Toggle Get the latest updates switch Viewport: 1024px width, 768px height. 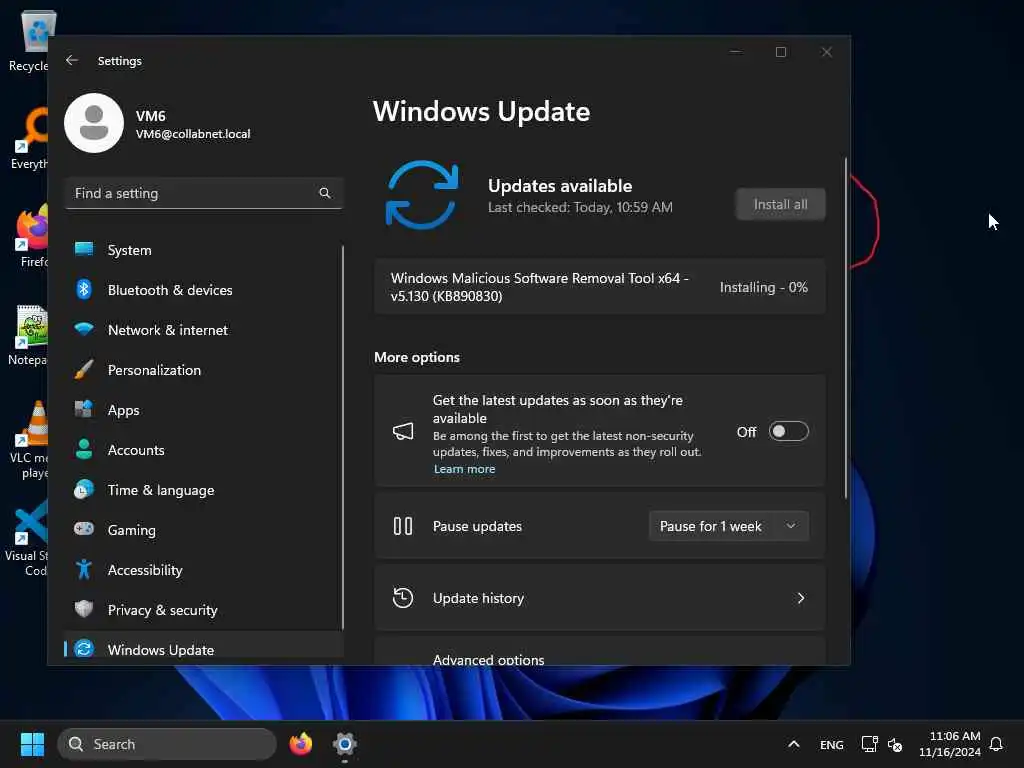coord(788,431)
